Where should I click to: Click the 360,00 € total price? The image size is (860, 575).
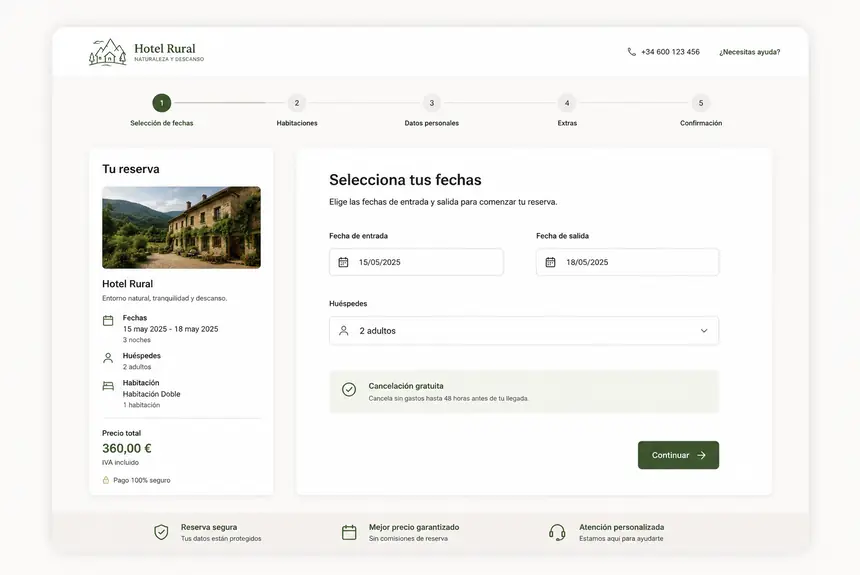point(127,448)
